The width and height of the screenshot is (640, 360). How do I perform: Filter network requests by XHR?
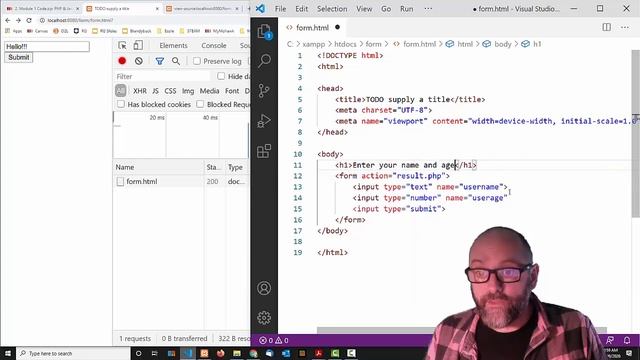140,91
